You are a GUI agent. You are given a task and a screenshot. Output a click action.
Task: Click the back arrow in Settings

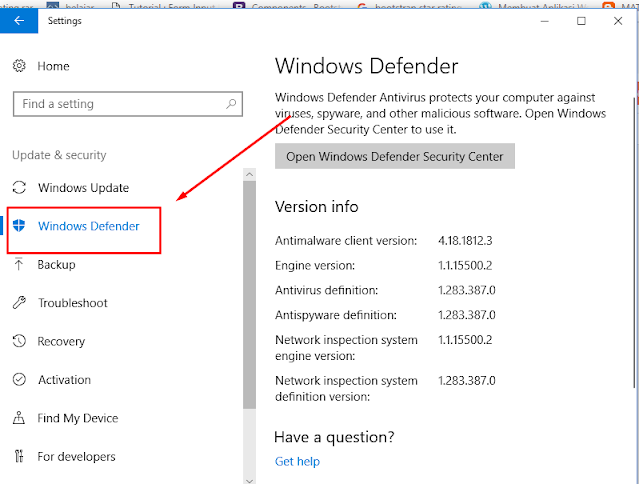(x=19, y=21)
